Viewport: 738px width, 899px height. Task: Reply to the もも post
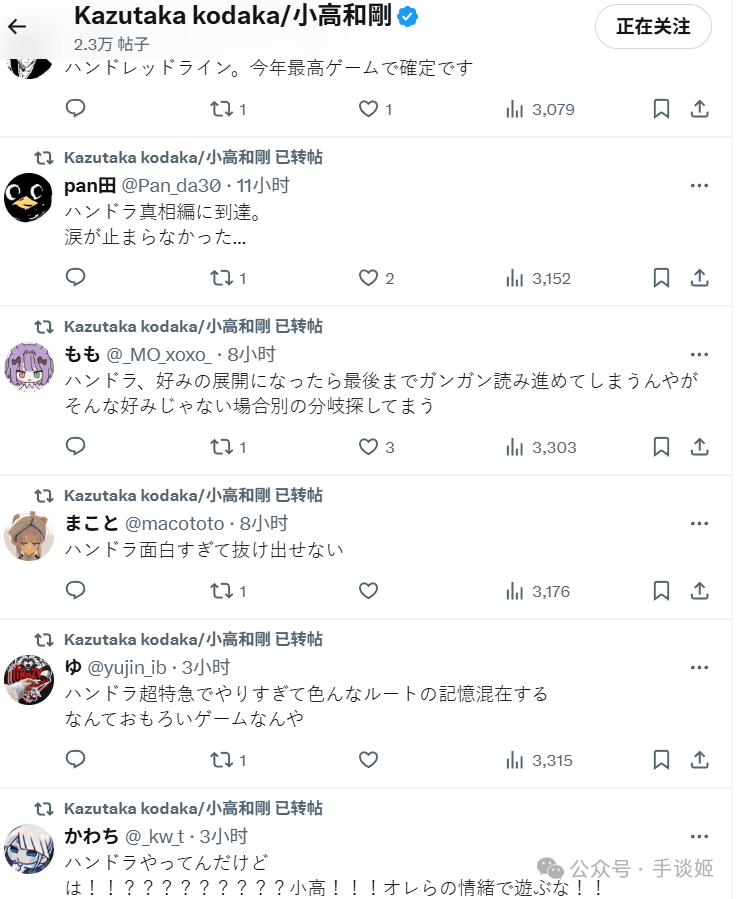coord(76,447)
